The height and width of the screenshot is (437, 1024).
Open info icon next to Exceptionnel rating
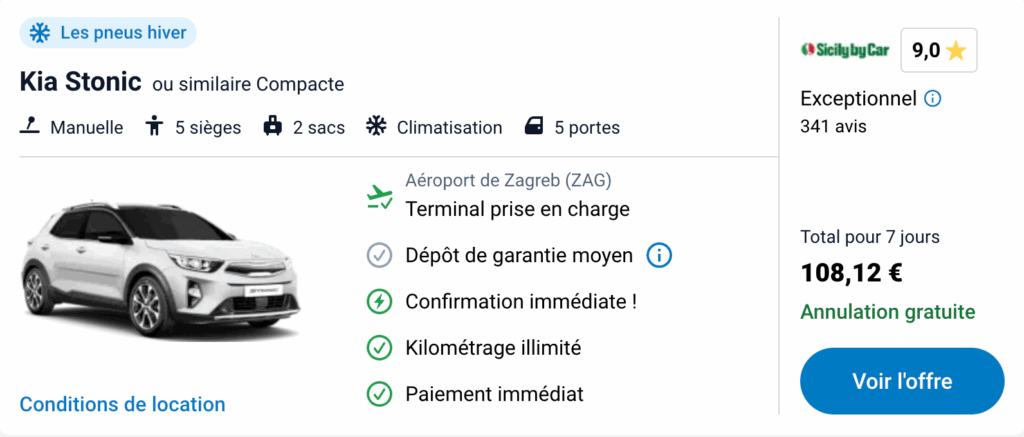(x=933, y=99)
